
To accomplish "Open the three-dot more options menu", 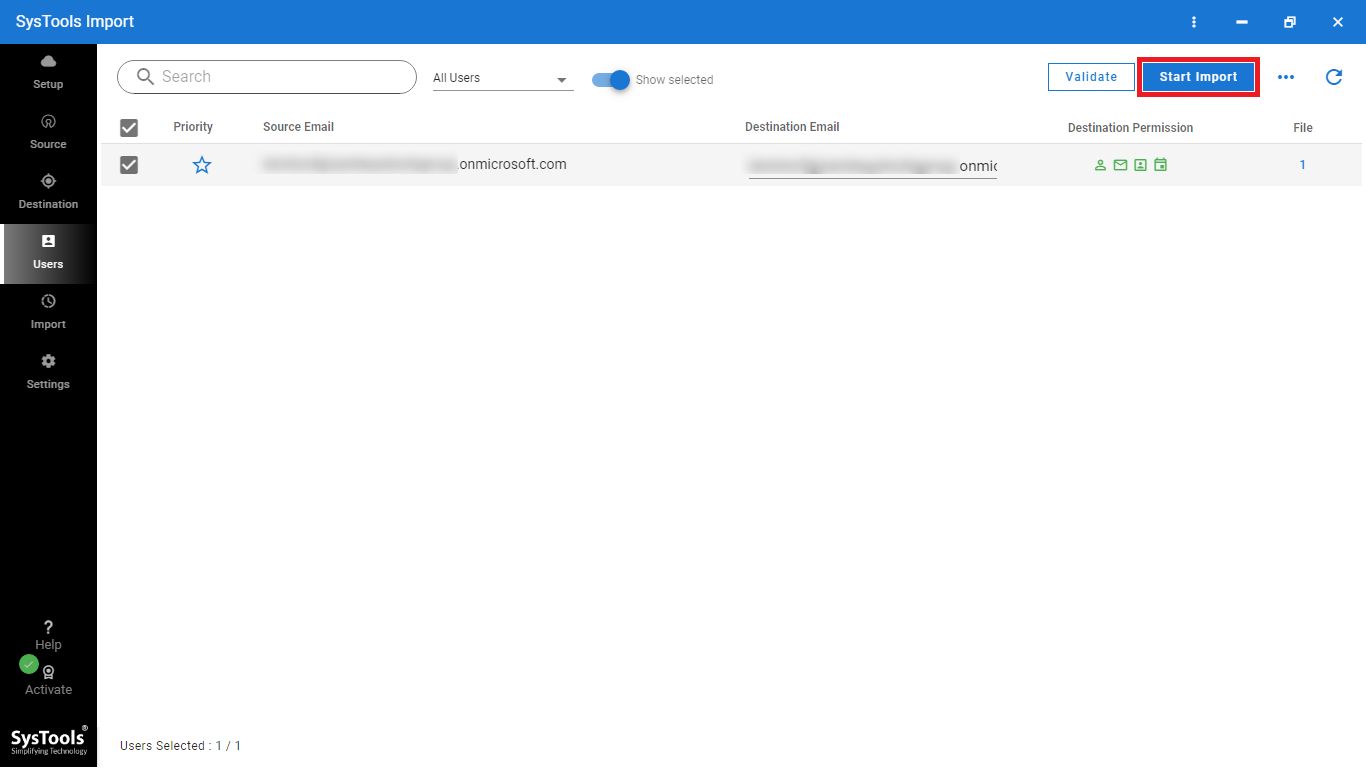I will [1286, 77].
